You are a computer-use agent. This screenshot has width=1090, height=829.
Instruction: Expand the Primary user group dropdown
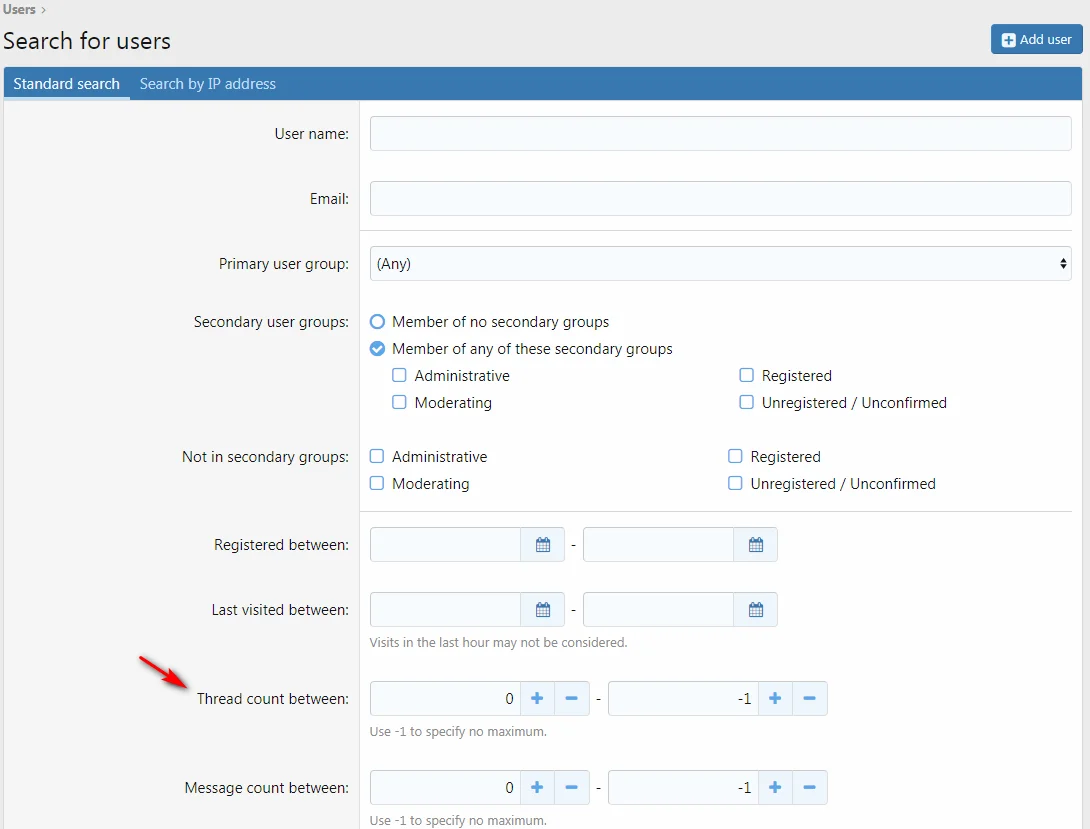[x=720, y=264]
